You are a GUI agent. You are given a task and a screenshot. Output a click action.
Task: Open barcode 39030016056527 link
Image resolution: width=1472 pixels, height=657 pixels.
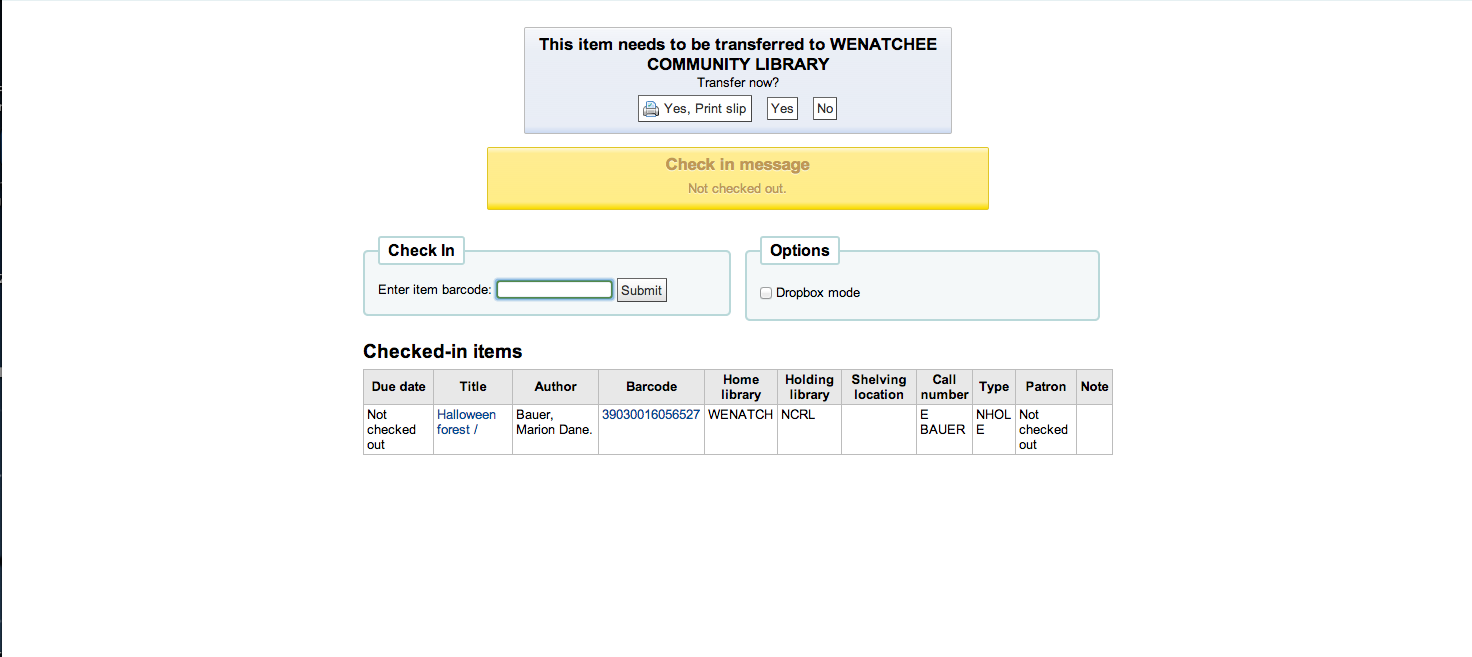click(x=651, y=414)
